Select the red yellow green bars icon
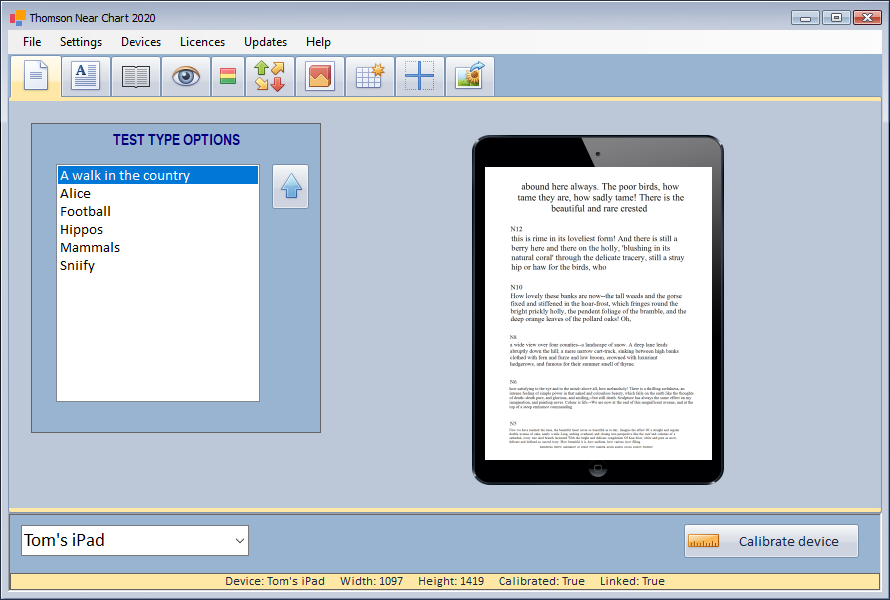This screenshot has height=600, width=890. click(x=228, y=76)
